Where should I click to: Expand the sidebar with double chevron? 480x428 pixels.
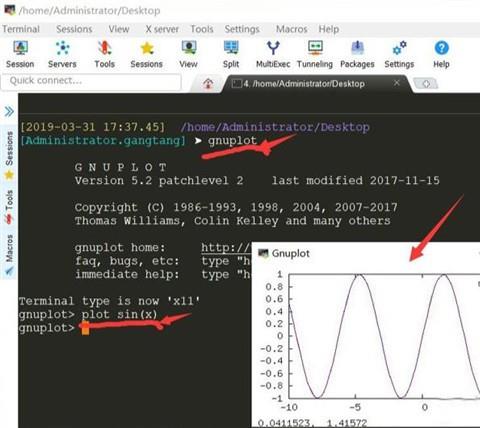(x=9, y=111)
